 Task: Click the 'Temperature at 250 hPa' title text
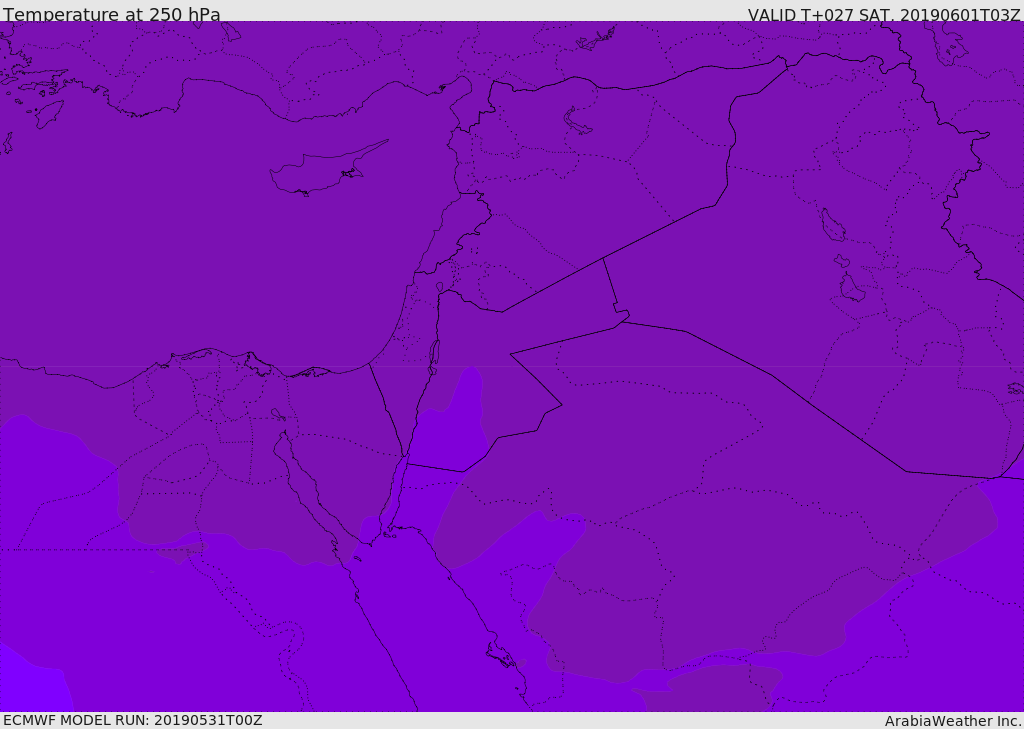112,14
